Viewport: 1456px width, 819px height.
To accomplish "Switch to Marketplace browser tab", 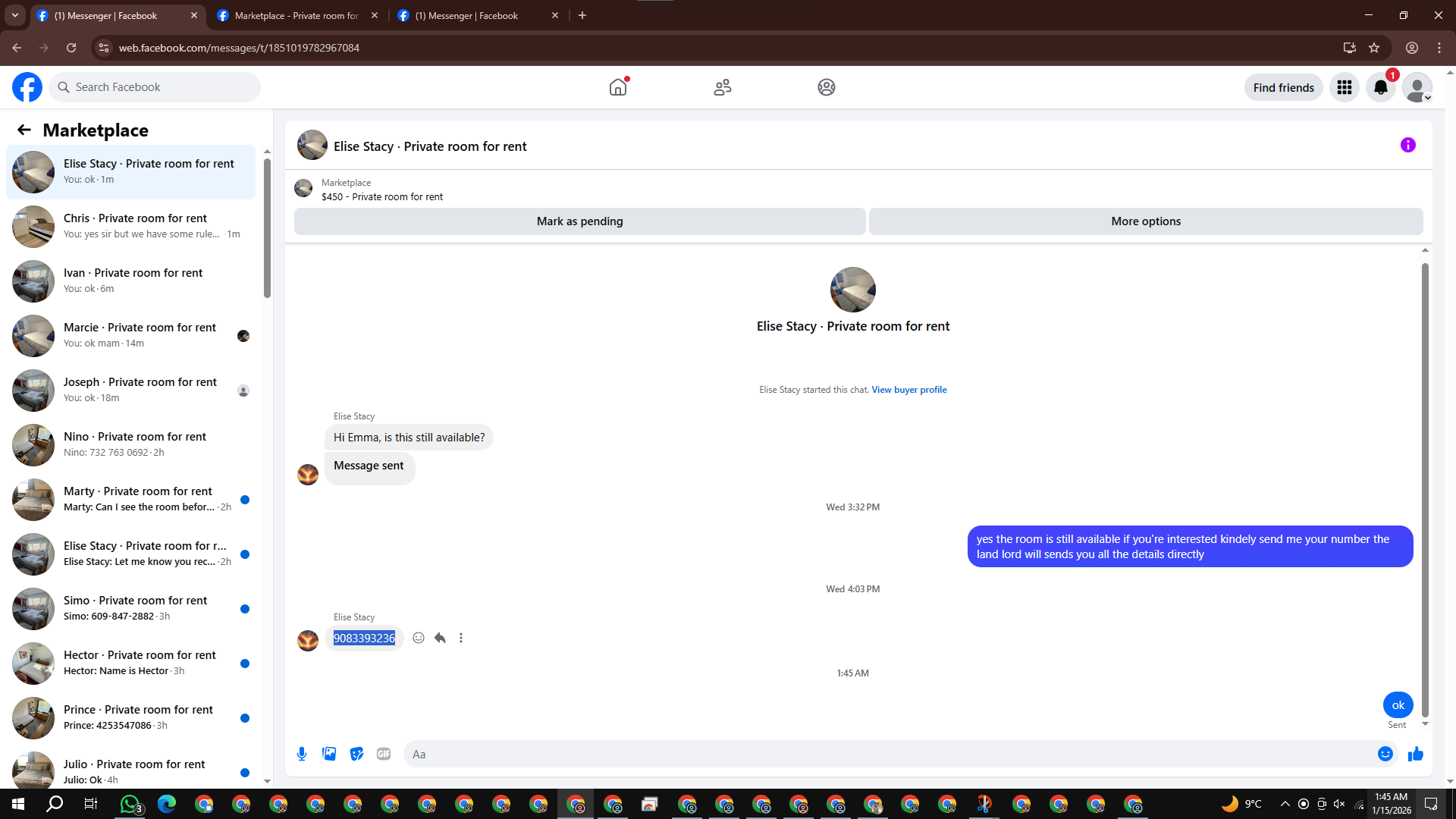I will point(296,15).
